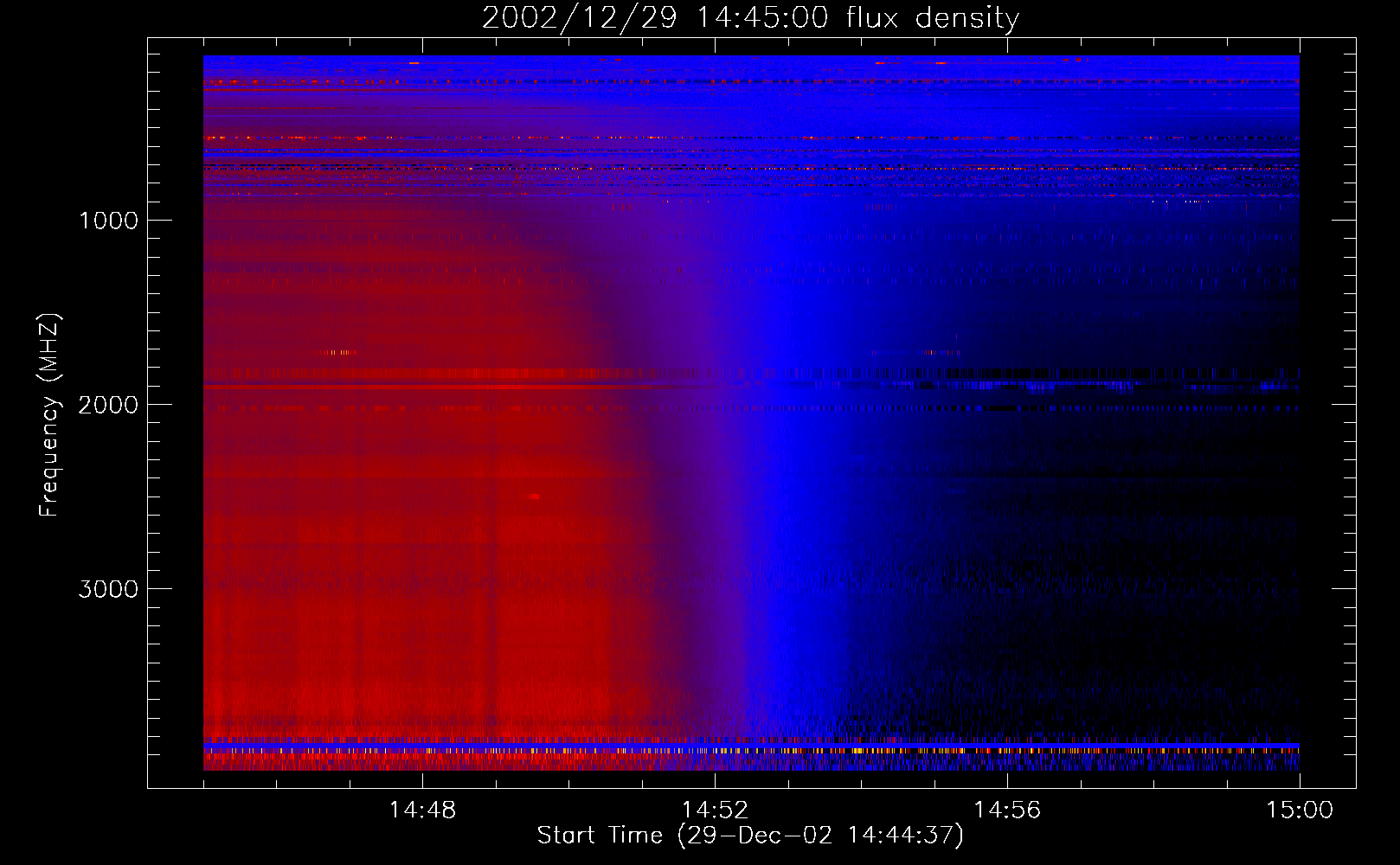
Task: Click the plot title '2002/12/29 14:45:00 flux density'
Action: (750, 17)
